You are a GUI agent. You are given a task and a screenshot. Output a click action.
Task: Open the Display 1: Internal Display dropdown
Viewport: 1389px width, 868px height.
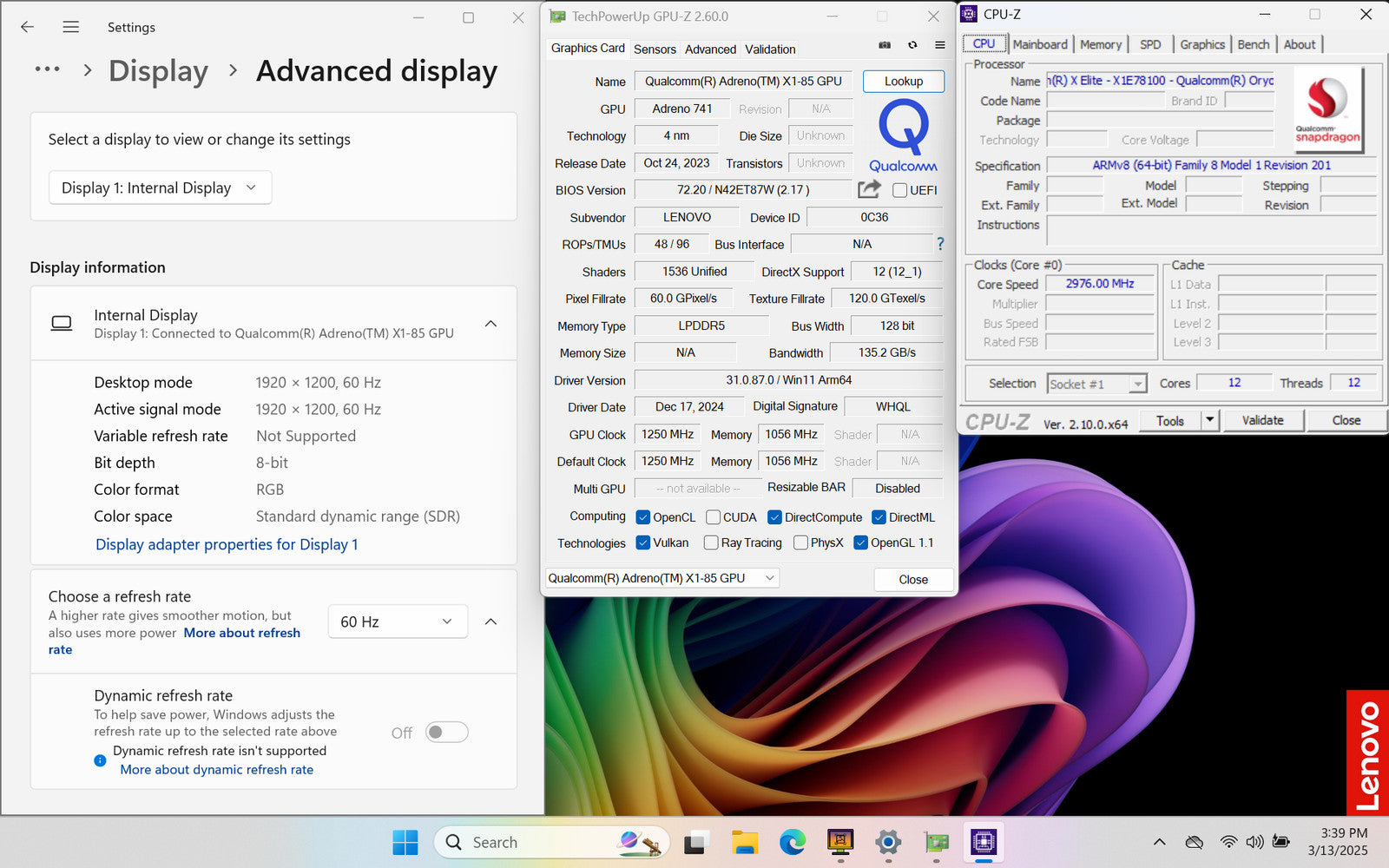click(x=160, y=187)
